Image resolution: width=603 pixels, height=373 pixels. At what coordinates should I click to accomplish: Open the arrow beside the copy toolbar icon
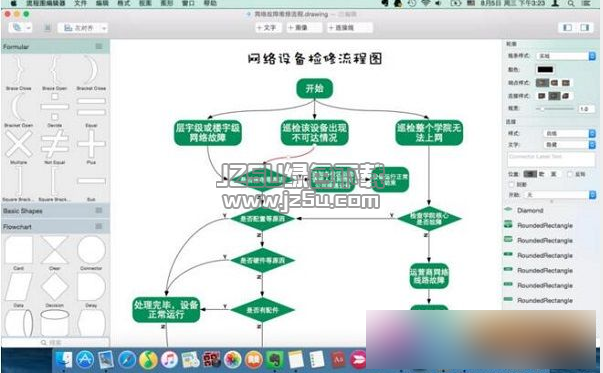coord(29,28)
